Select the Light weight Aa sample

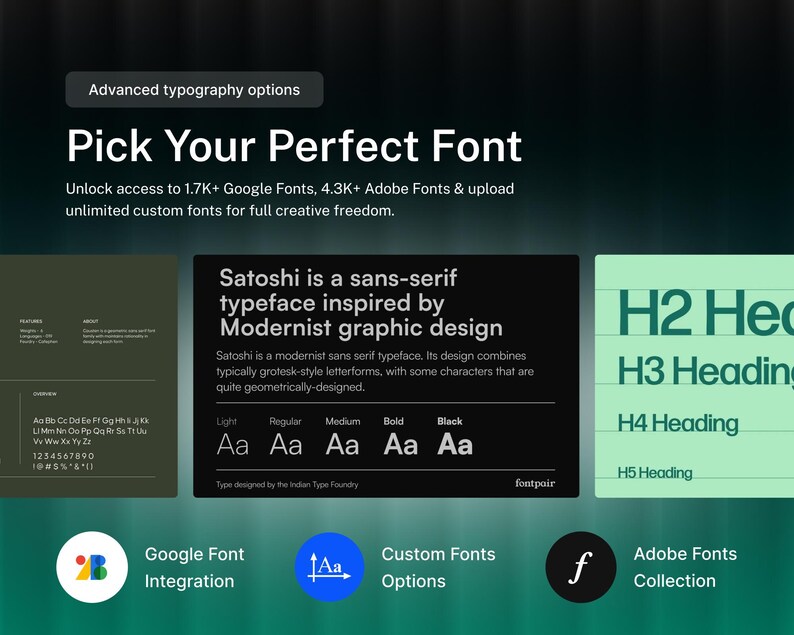tap(232, 445)
